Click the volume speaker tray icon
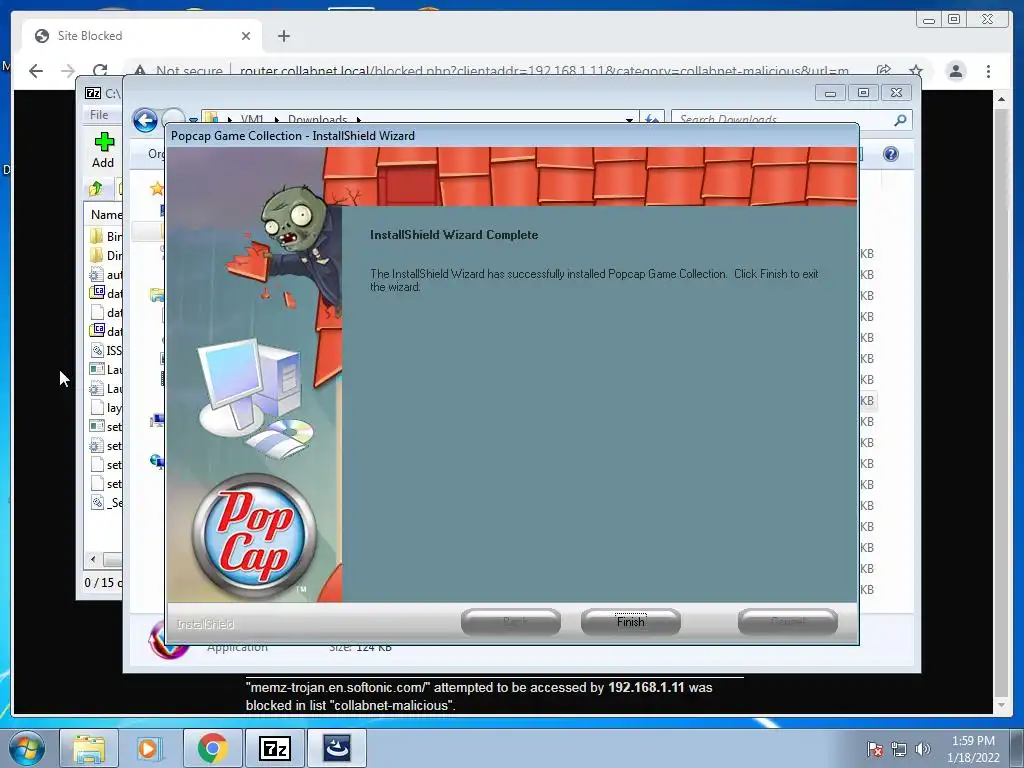 coord(922,749)
